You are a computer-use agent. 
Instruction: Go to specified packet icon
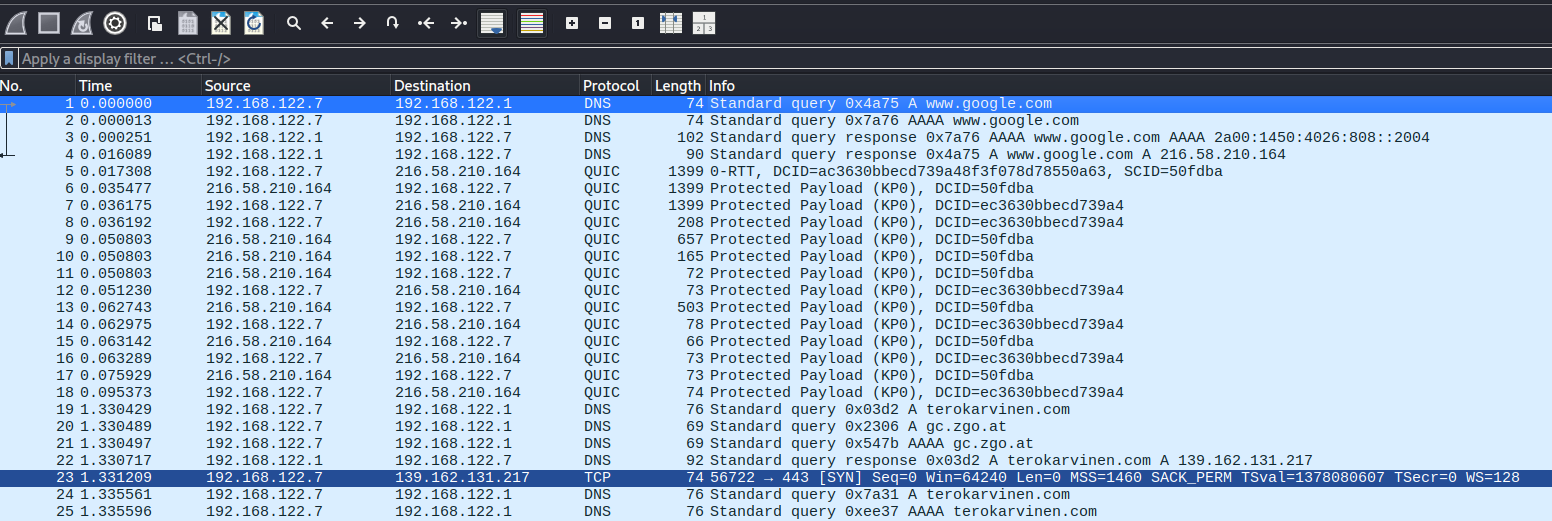click(x=392, y=22)
